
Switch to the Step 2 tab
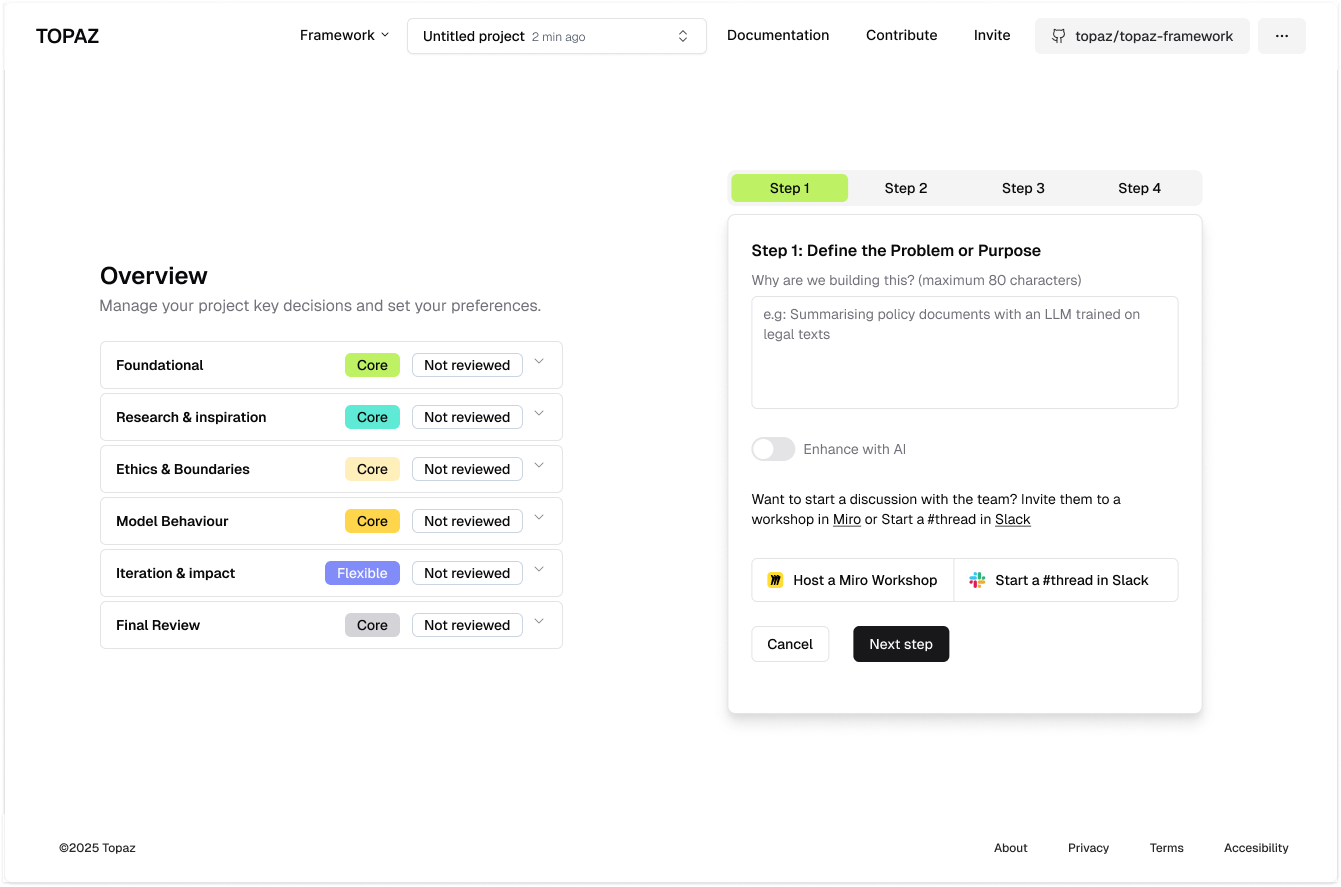(905, 188)
